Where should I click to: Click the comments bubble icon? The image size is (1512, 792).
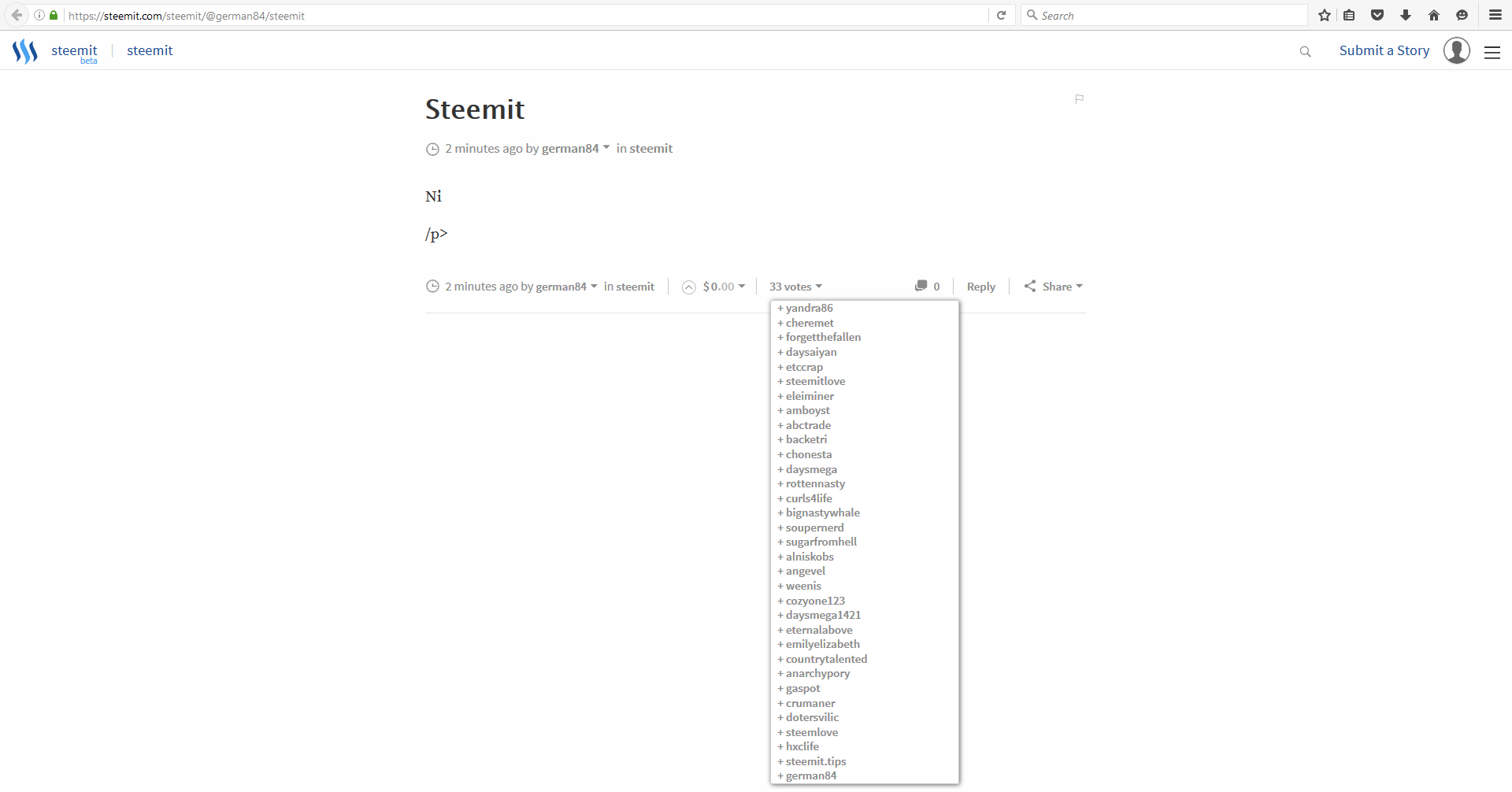tap(921, 286)
